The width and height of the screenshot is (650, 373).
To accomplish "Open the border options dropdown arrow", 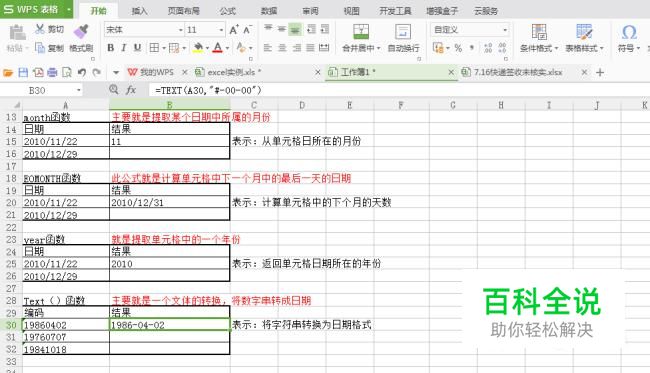I will [x=164, y=48].
